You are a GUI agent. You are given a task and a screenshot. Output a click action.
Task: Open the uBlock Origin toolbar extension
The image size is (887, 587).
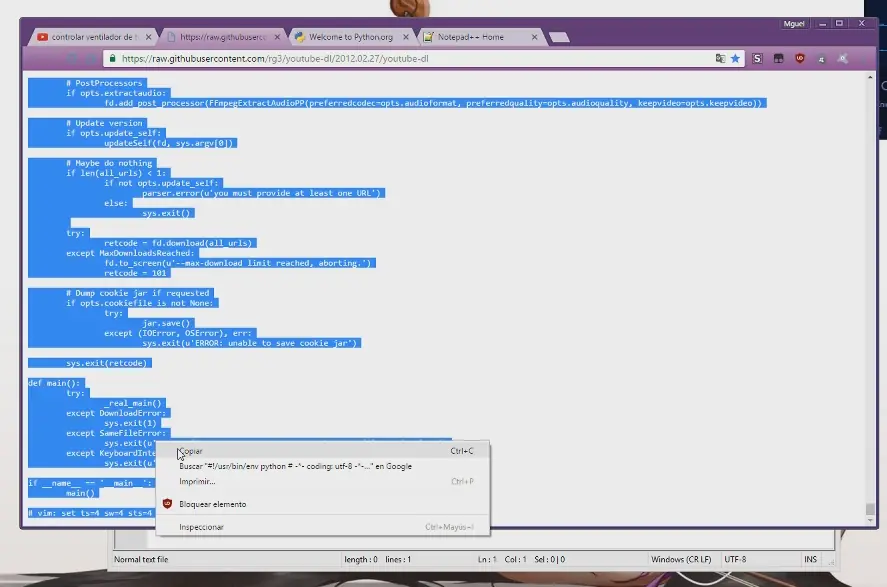click(800, 58)
